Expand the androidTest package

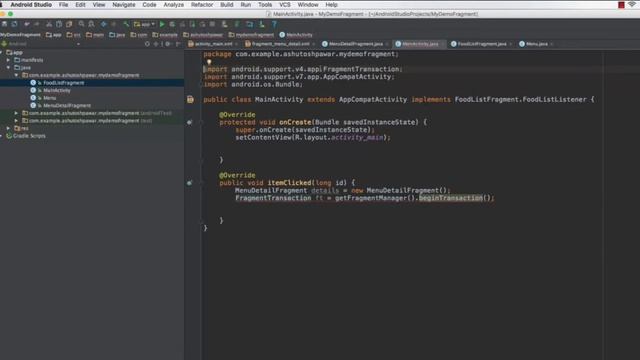pyautogui.click(x=16, y=113)
